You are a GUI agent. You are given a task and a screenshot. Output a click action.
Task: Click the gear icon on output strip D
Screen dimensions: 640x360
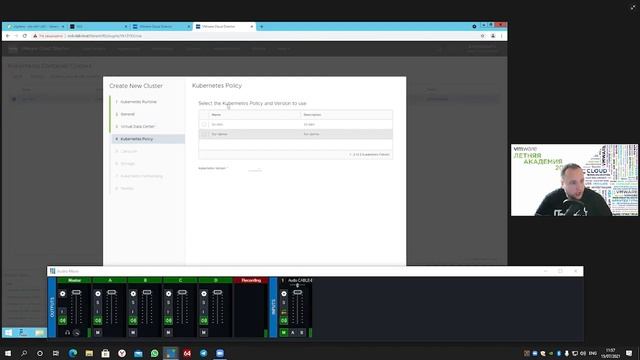click(x=204, y=293)
